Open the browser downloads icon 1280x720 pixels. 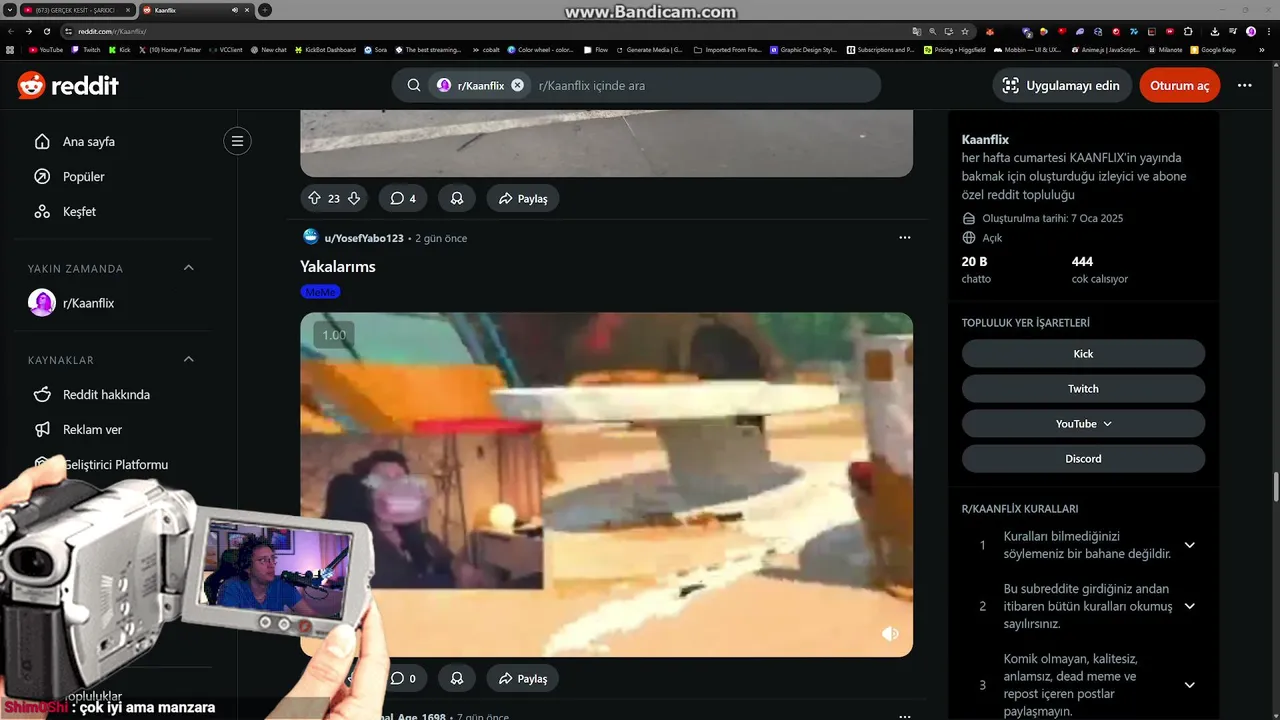(x=1215, y=31)
